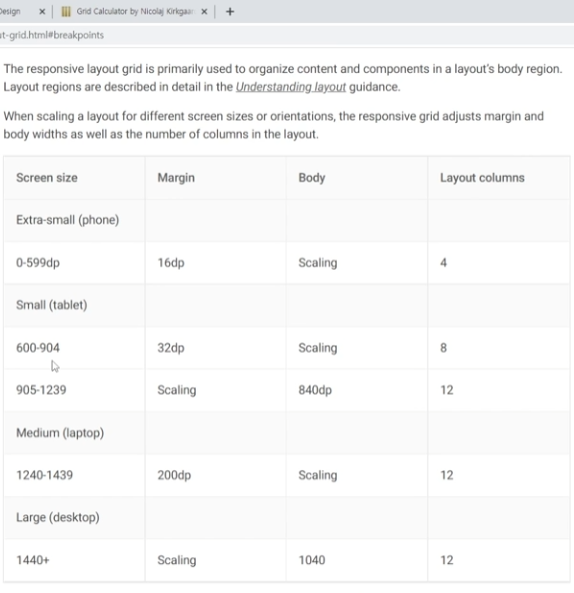This screenshot has width=574, height=593.
Task: Click the Margin column header
Action: pos(176,178)
